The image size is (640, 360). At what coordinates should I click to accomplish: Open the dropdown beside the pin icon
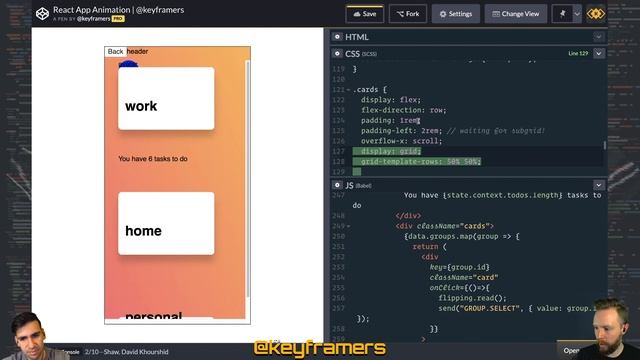pos(577,14)
